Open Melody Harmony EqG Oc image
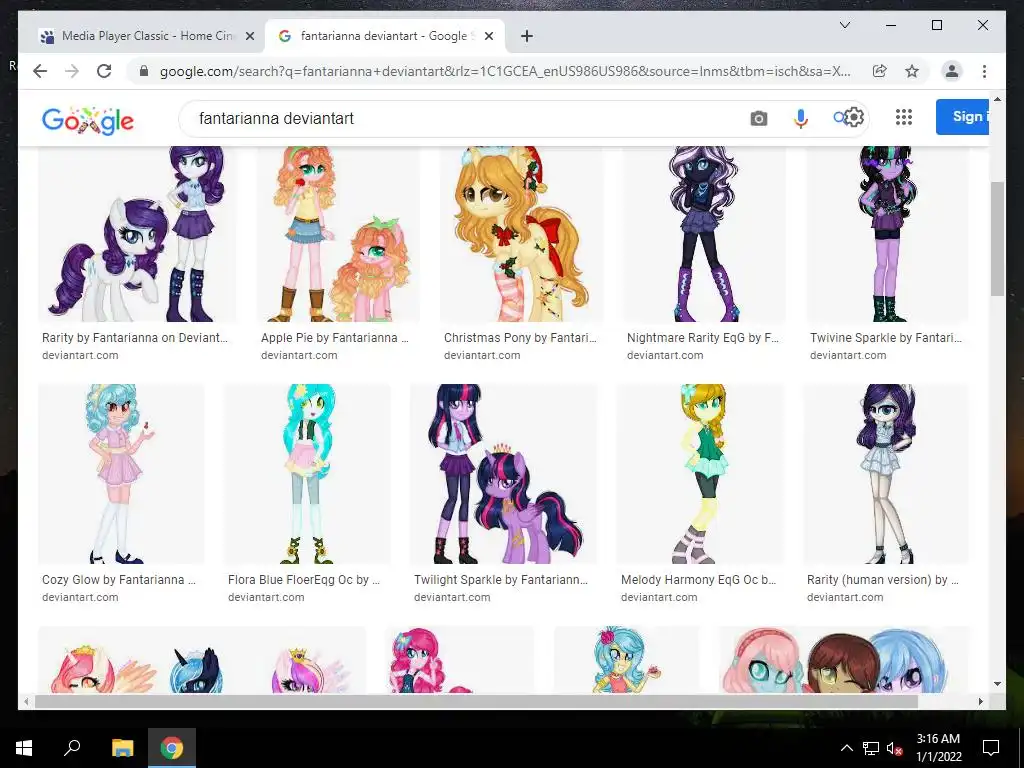This screenshot has width=1024, height=768. pyautogui.click(x=699, y=474)
